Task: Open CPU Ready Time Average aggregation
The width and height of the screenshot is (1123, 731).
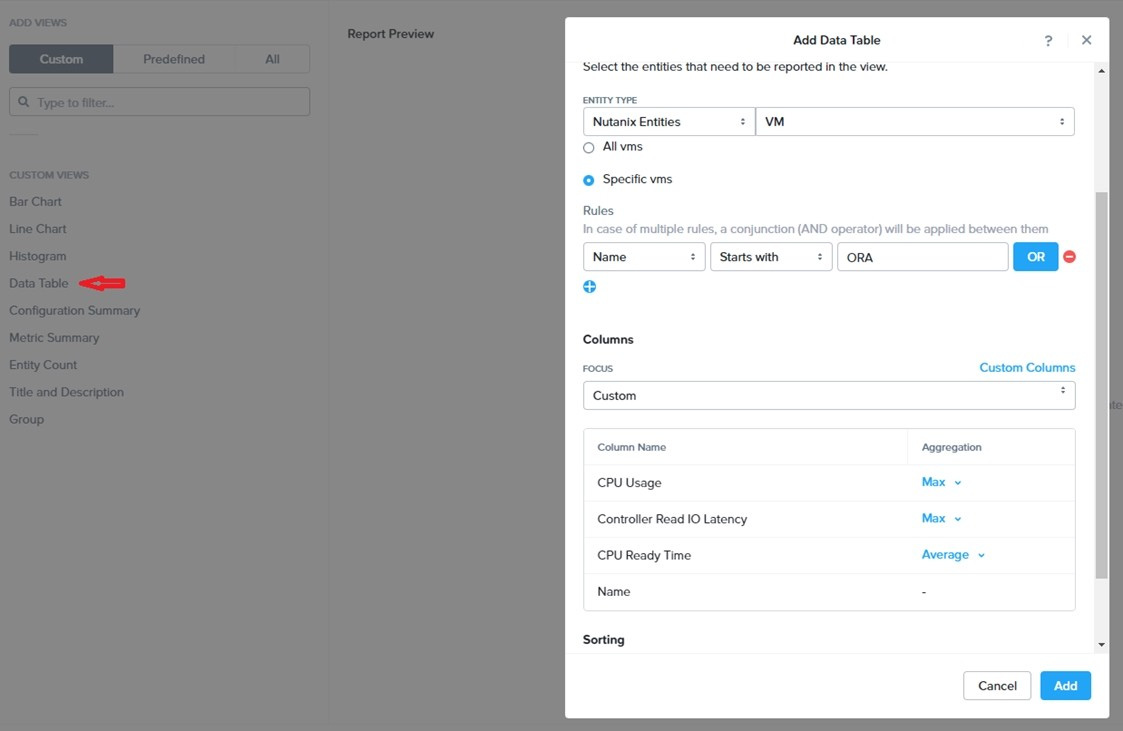Action: click(x=953, y=555)
